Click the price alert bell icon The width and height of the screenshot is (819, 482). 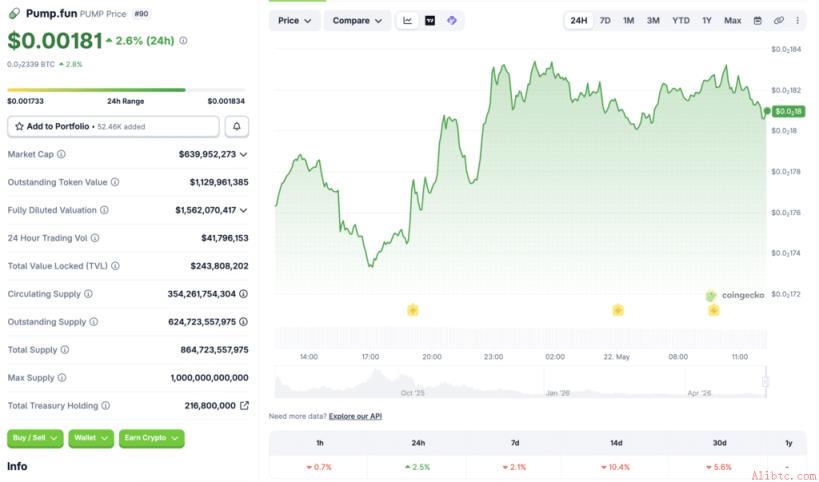click(237, 126)
